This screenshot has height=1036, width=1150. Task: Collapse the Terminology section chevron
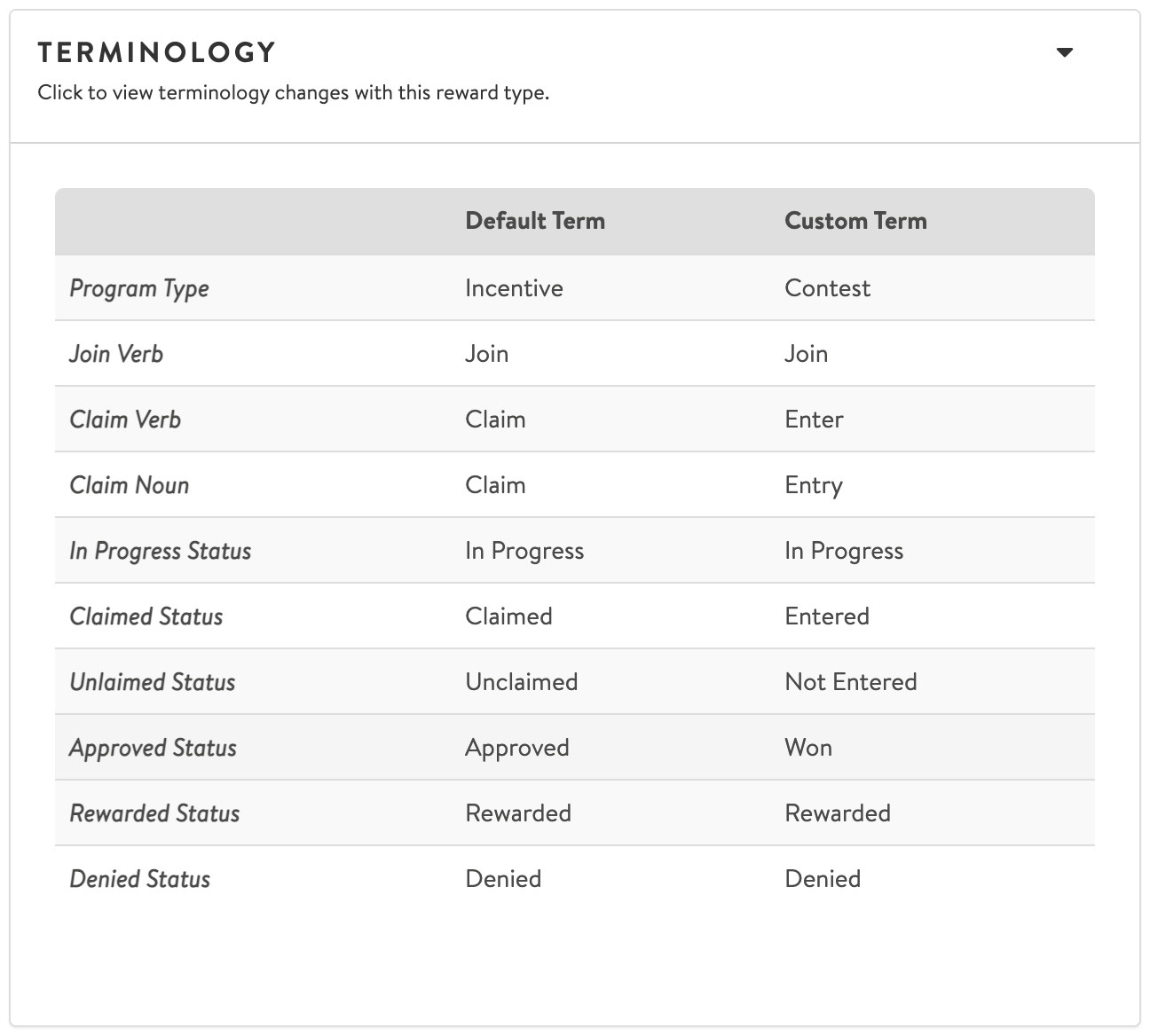1065,51
